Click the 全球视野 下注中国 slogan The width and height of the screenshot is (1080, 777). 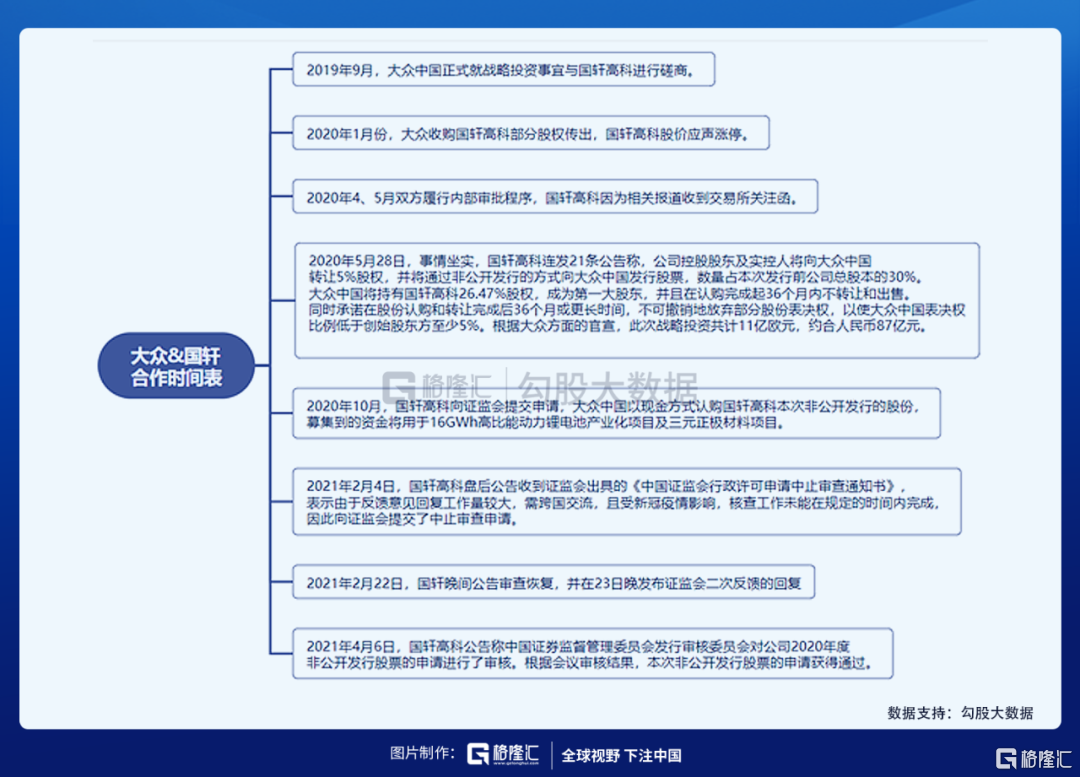pos(621,756)
